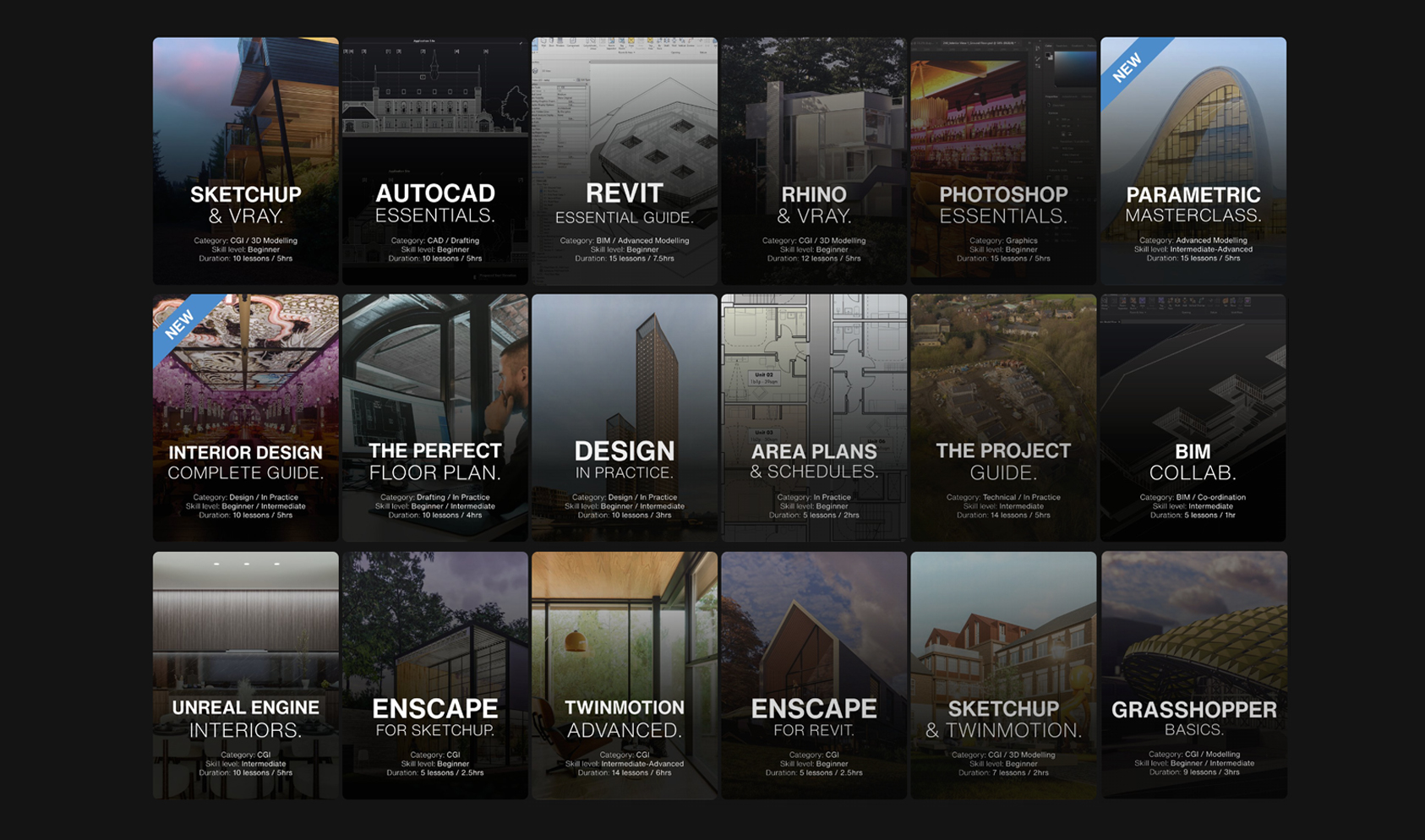The image size is (1425, 840).
Task: Open the Enscape for Revit course
Action: [813, 675]
